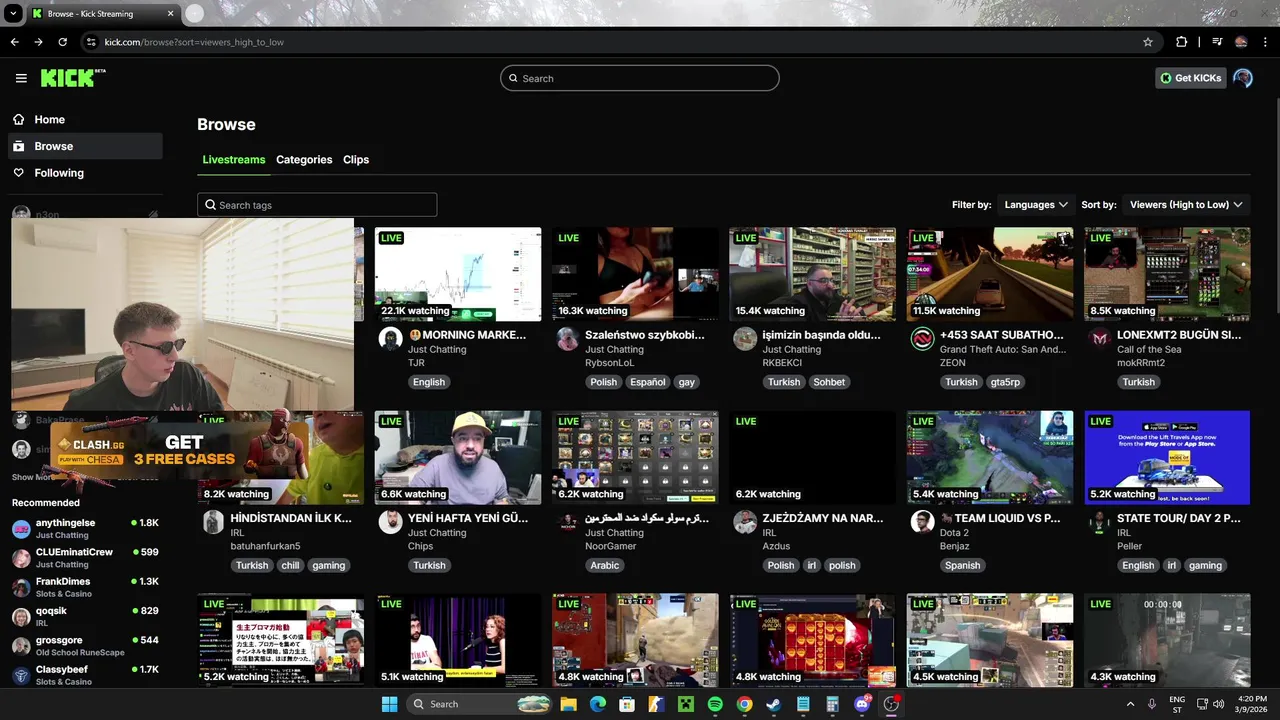Screen dimensions: 1280x720
Task: Open the ZJEŻDŻAMY NA NAR stream thumbnail
Action: pos(813,458)
